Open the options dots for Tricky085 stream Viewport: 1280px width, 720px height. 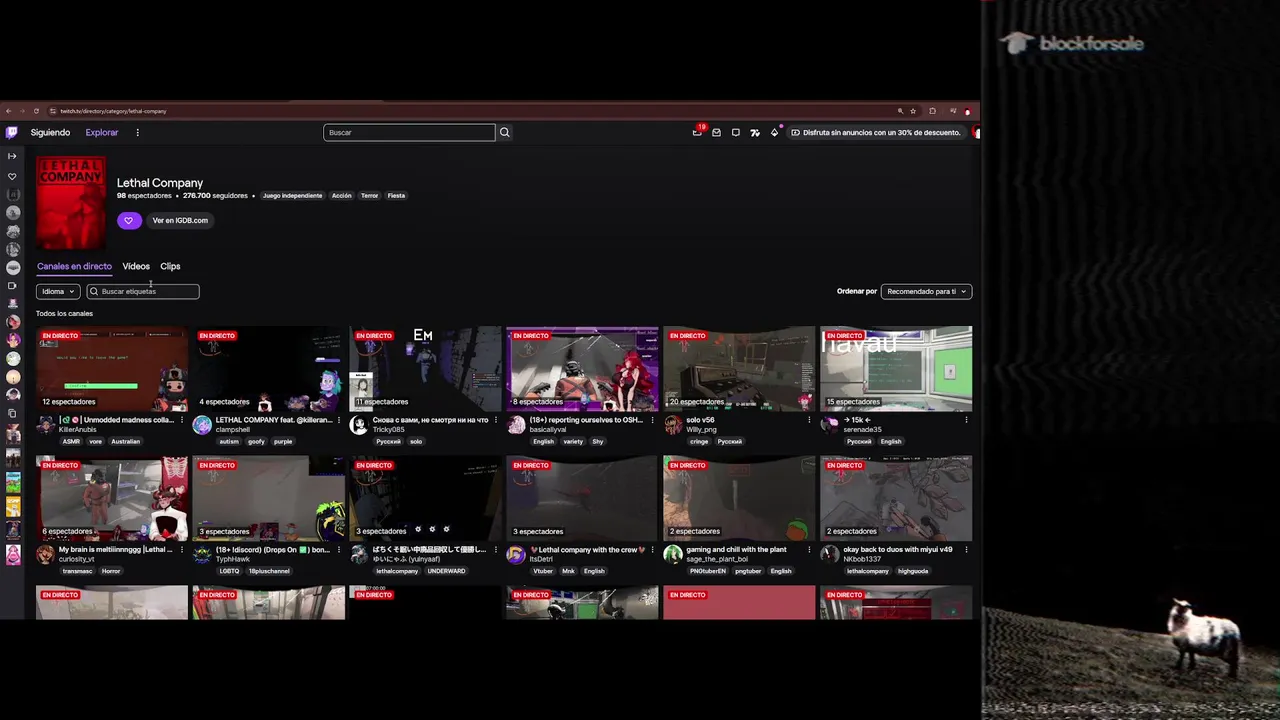pos(496,420)
